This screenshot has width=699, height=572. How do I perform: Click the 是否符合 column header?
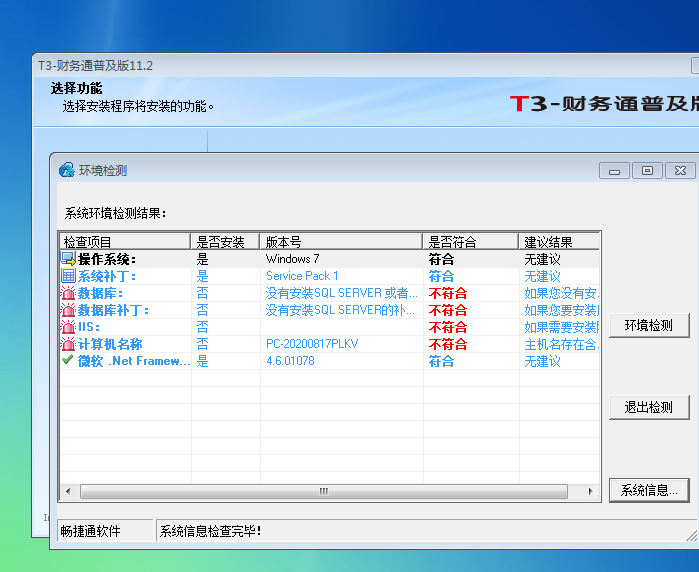(470, 242)
